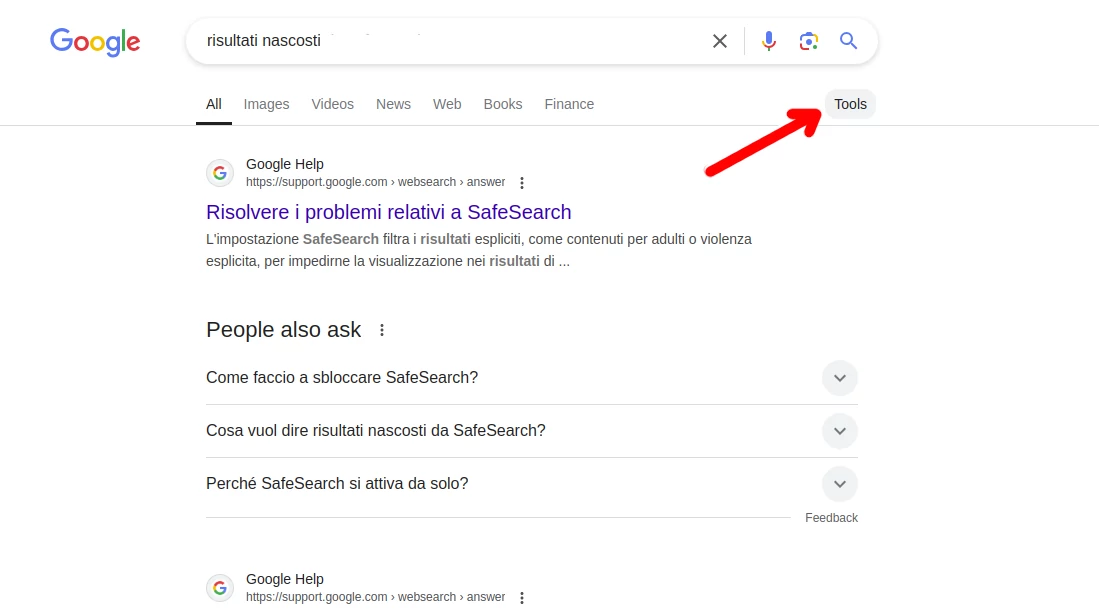Image resolution: width=1099 pixels, height=611 pixels.
Task: Switch to the Images tab
Action: point(266,104)
